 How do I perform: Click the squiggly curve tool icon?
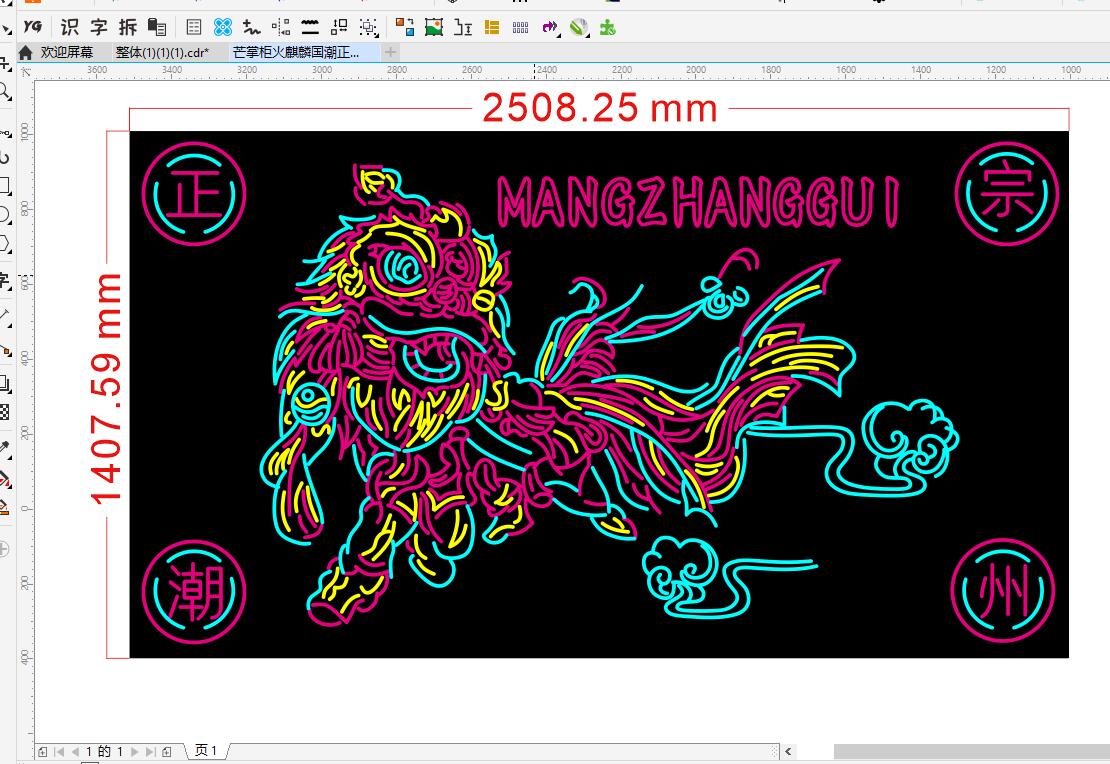pos(251,27)
